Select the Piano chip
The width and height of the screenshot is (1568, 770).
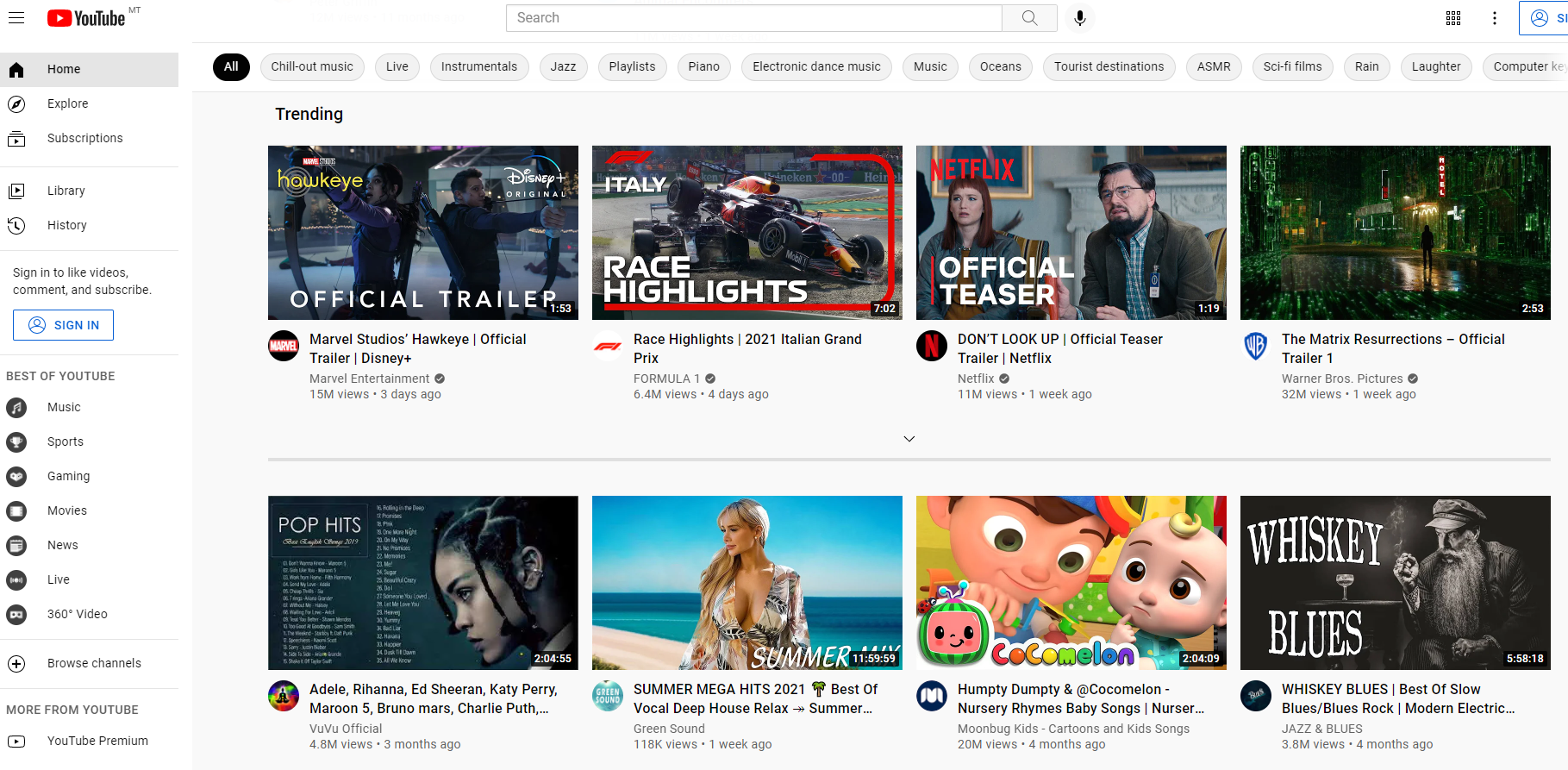pyautogui.click(x=703, y=66)
